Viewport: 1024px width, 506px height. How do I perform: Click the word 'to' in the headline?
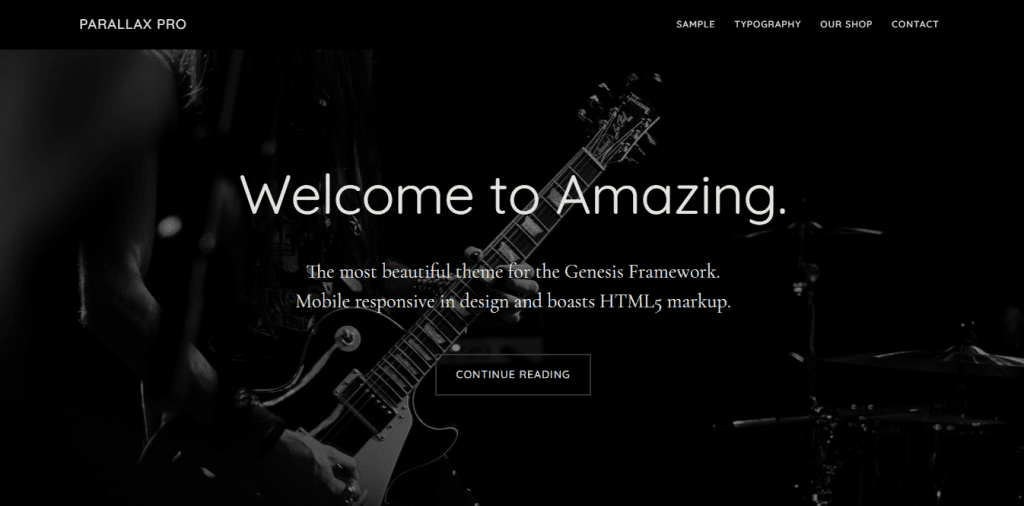[515, 197]
